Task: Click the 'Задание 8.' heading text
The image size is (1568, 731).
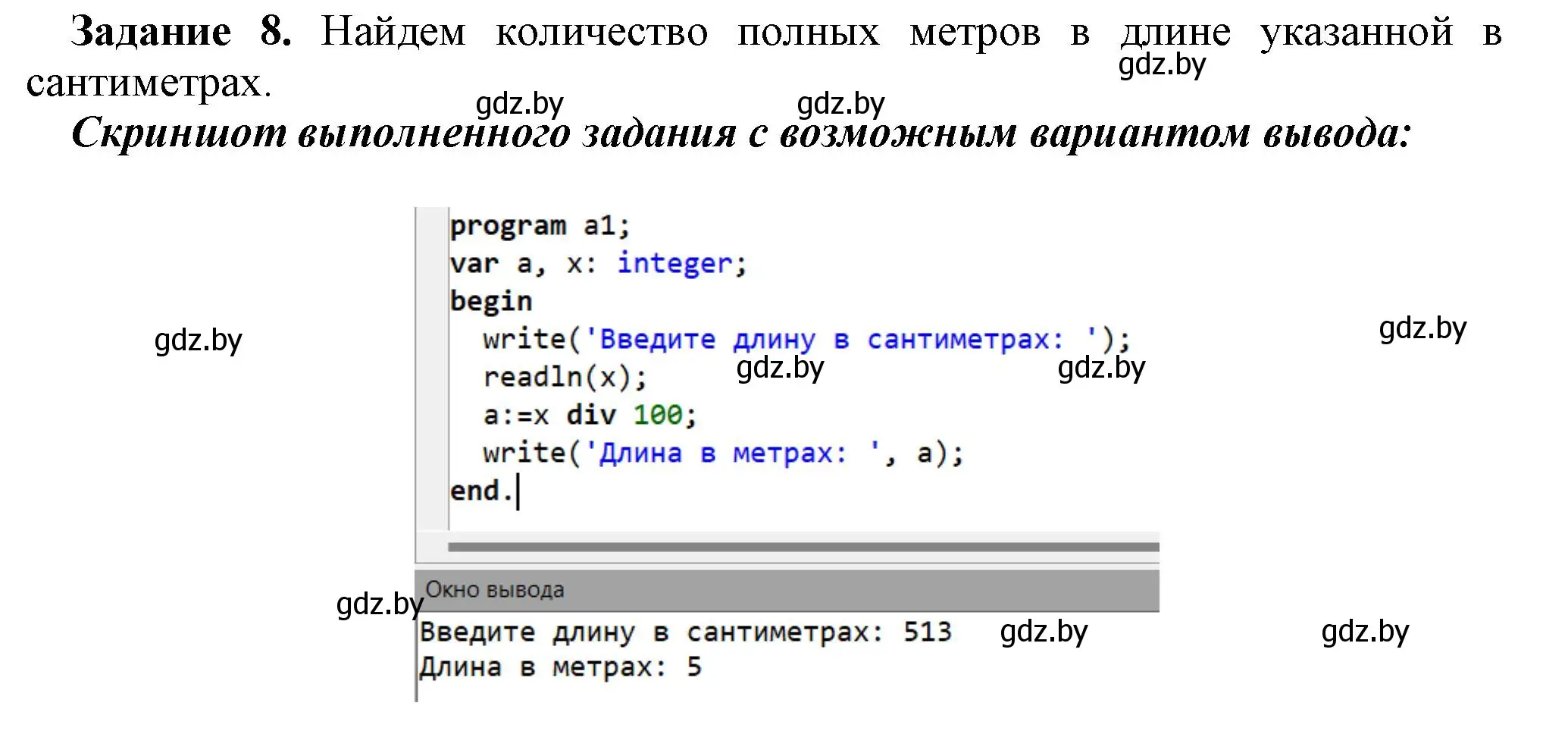Action: 181,32
